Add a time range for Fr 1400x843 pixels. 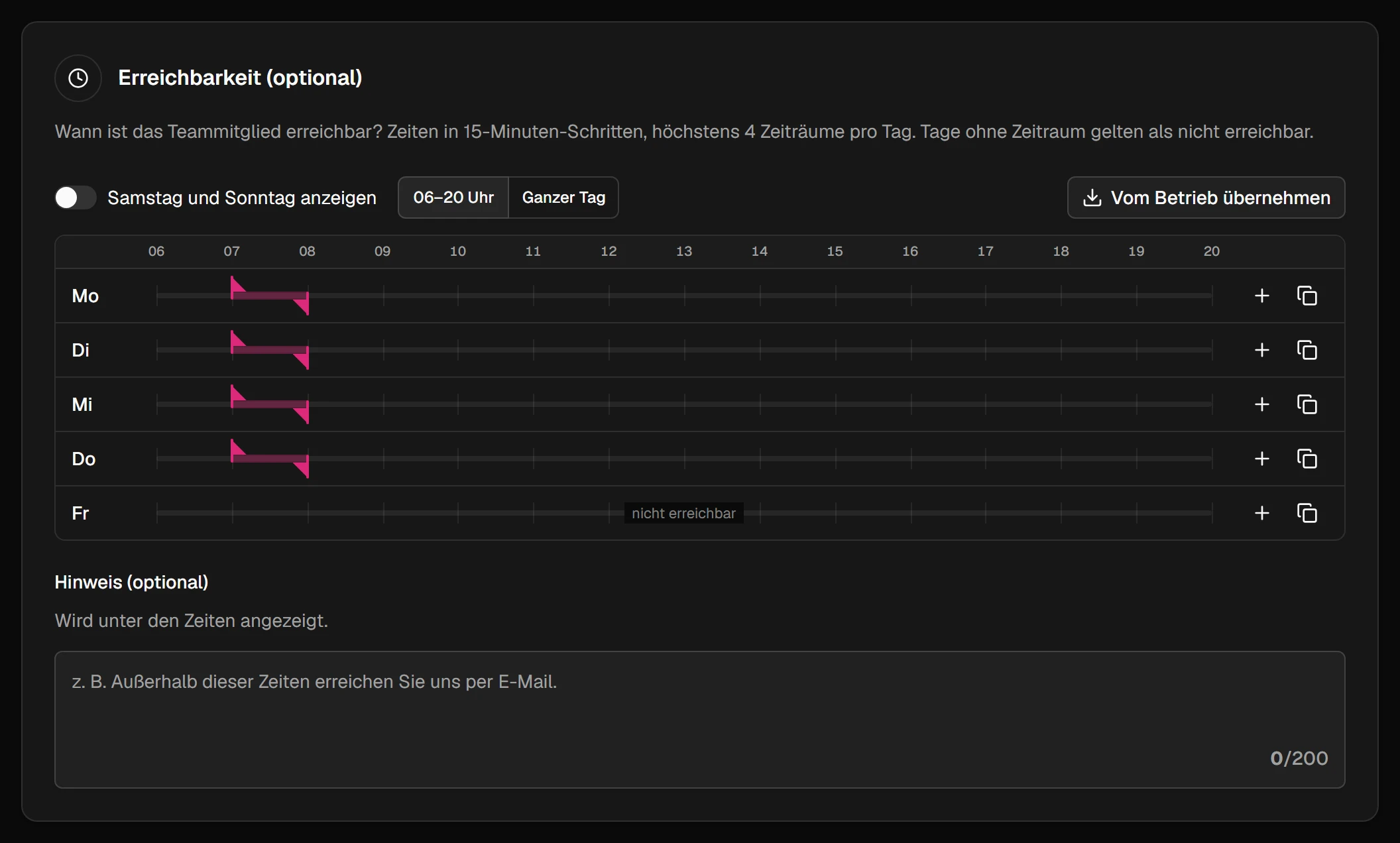coord(1262,513)
